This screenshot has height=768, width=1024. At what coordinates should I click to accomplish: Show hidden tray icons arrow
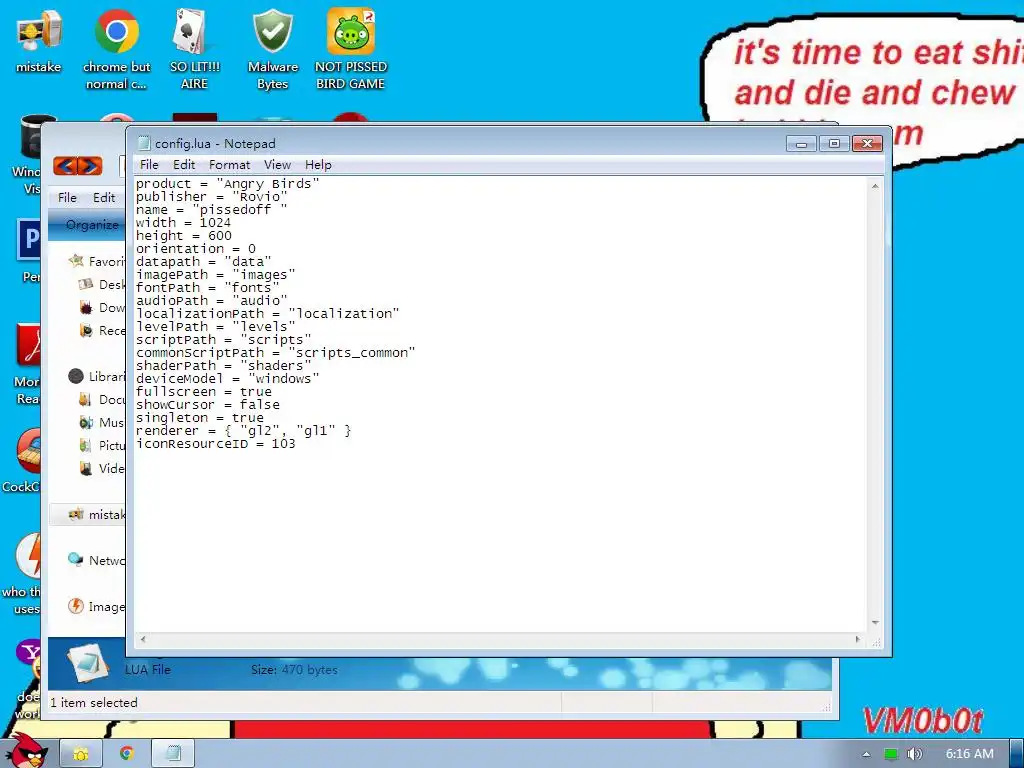pos(866,754)
